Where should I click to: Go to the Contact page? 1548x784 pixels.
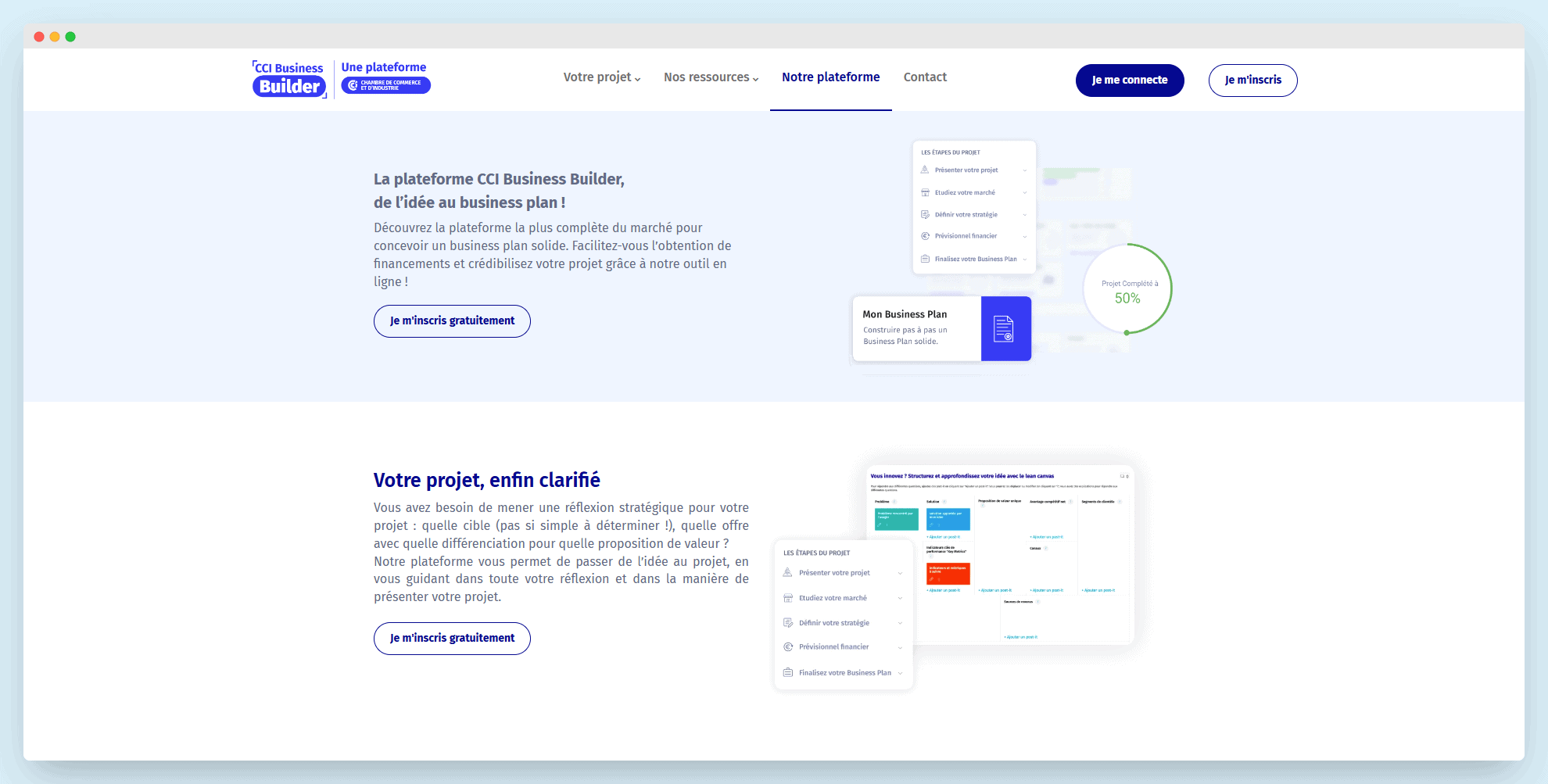click(x=925, y=77)
